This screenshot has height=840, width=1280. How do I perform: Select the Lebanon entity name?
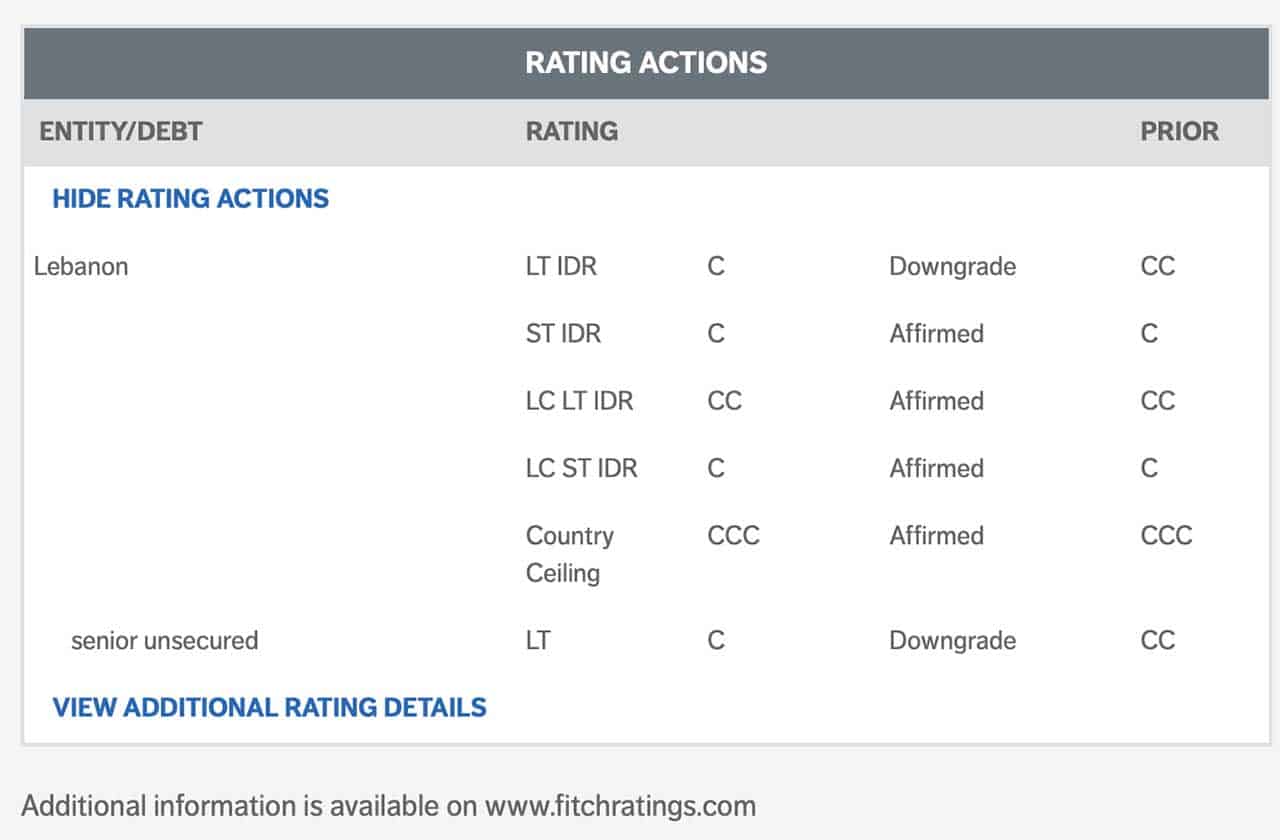pyautogui.click(x=81, y=266)
